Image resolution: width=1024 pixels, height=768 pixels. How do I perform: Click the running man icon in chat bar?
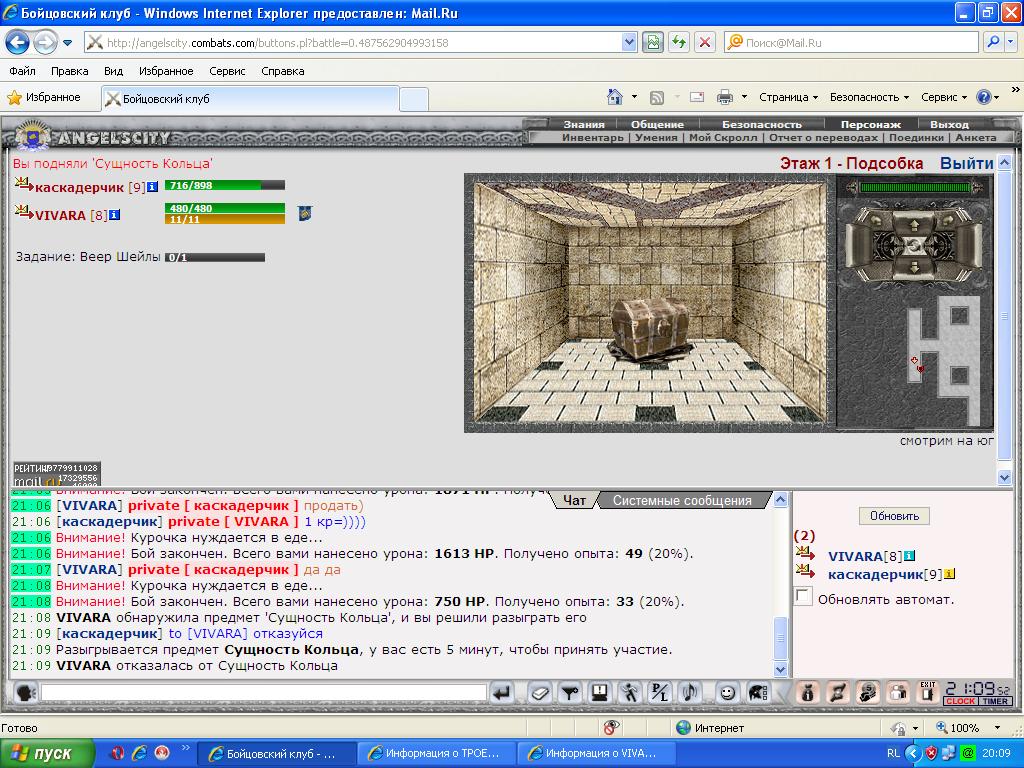click(x=630, y=693)
